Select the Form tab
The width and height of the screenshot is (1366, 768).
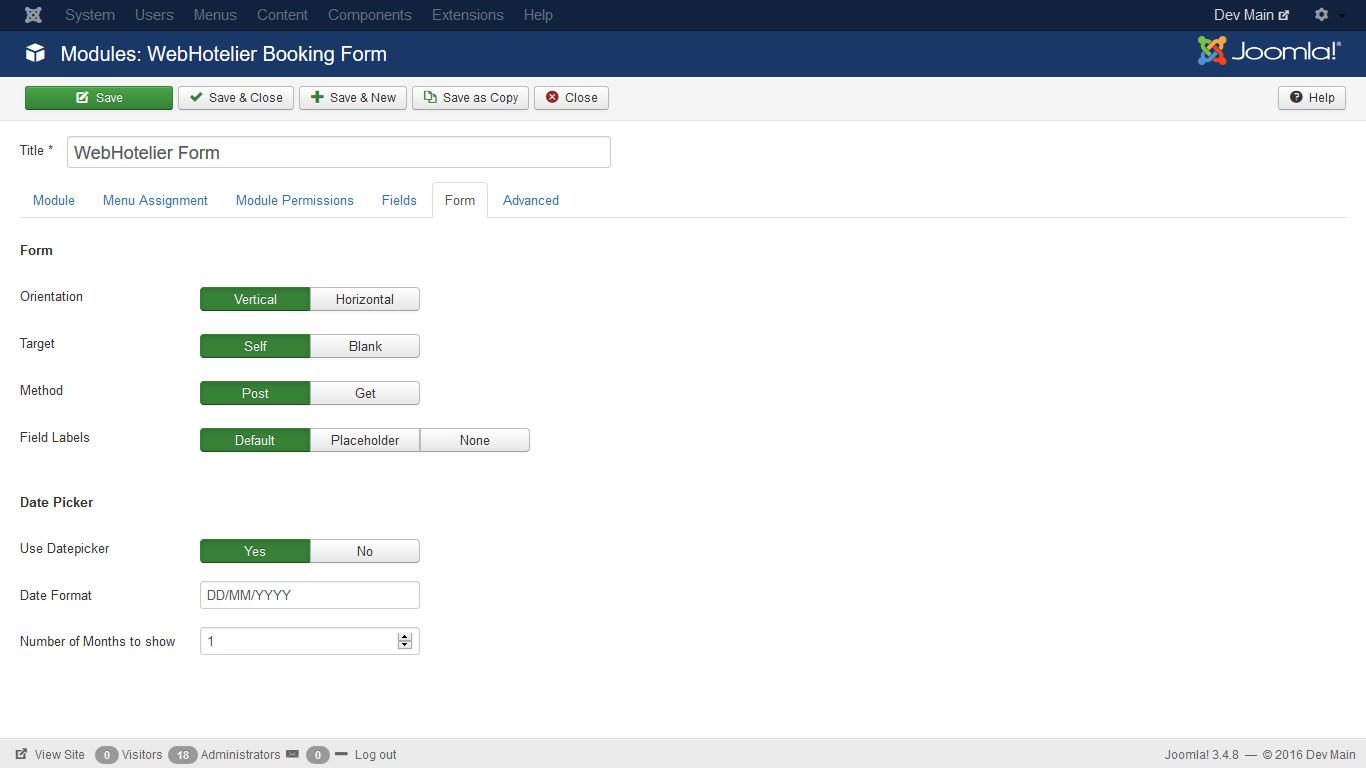(460, 200)
